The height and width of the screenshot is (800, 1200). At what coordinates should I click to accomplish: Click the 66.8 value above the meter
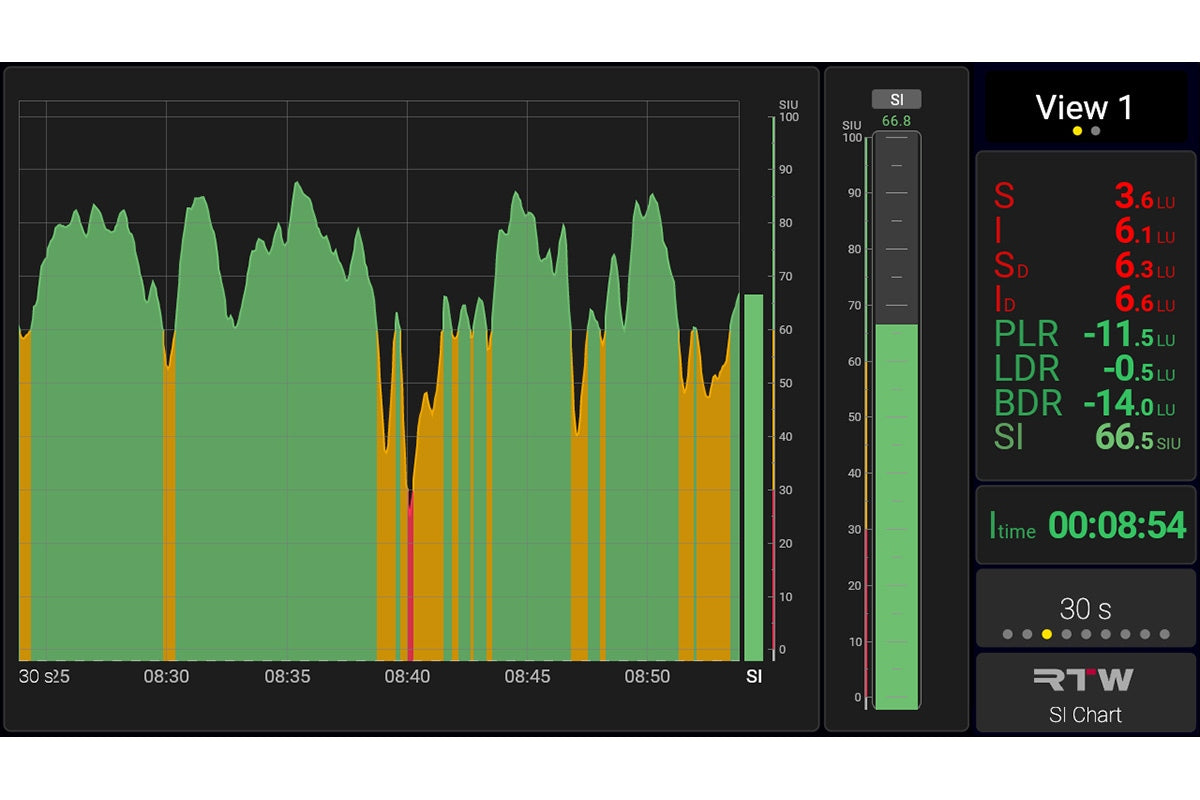click(896, 121)
